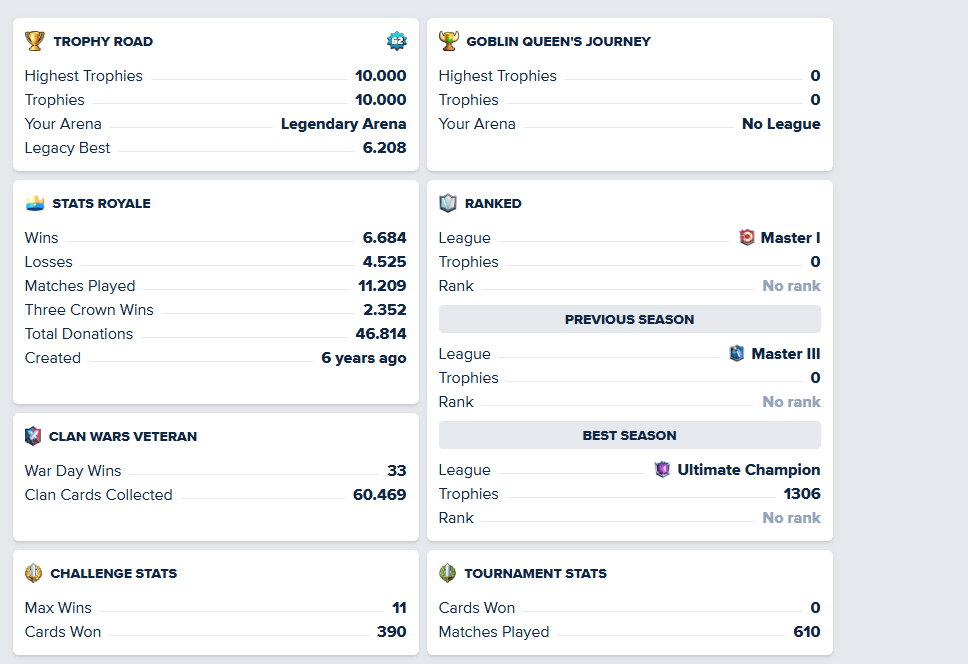
Task: Click the Clan Wars Veteran icon
Action: tap(33, 436)
